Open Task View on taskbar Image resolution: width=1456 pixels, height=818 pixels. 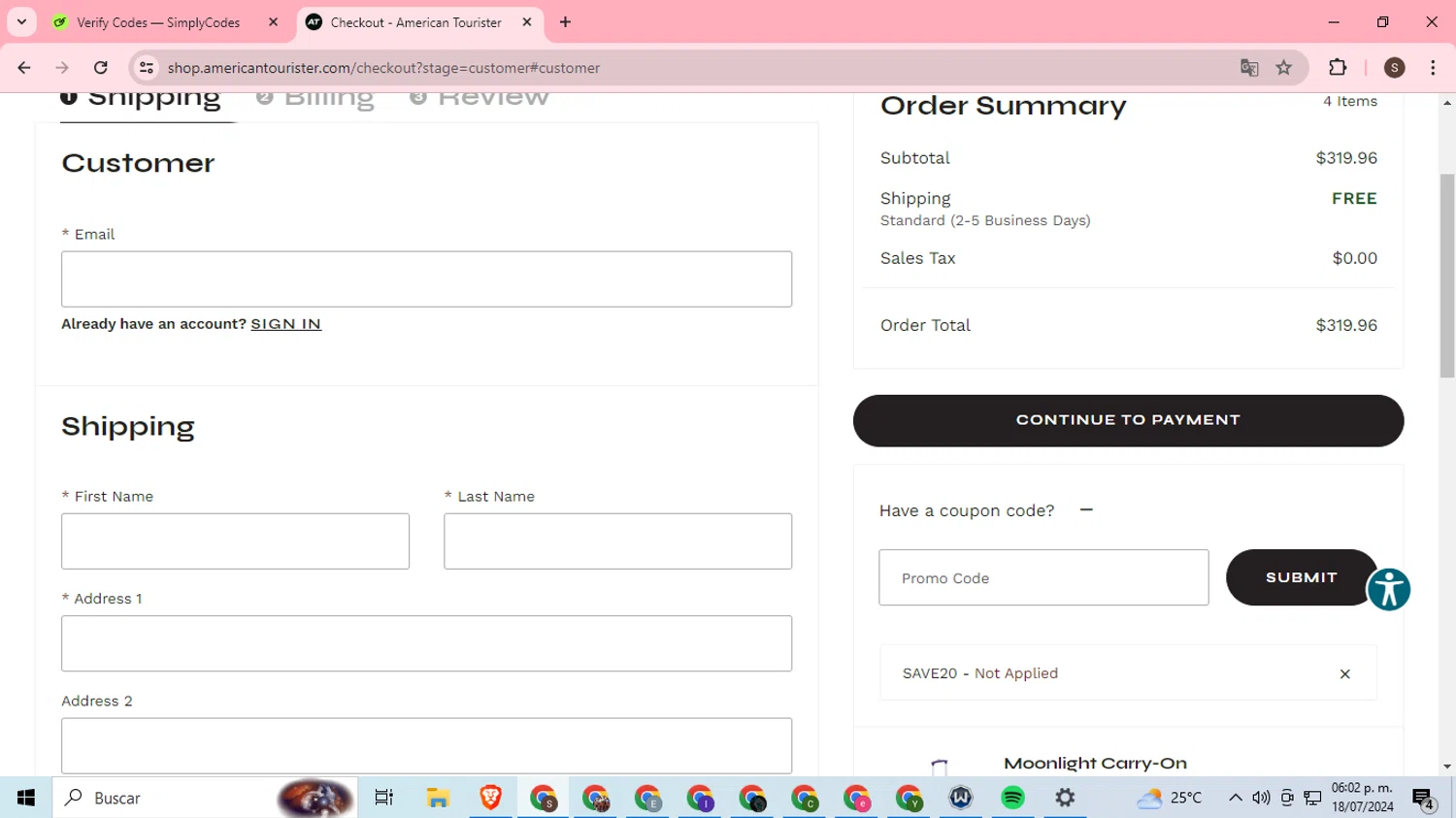384,798
